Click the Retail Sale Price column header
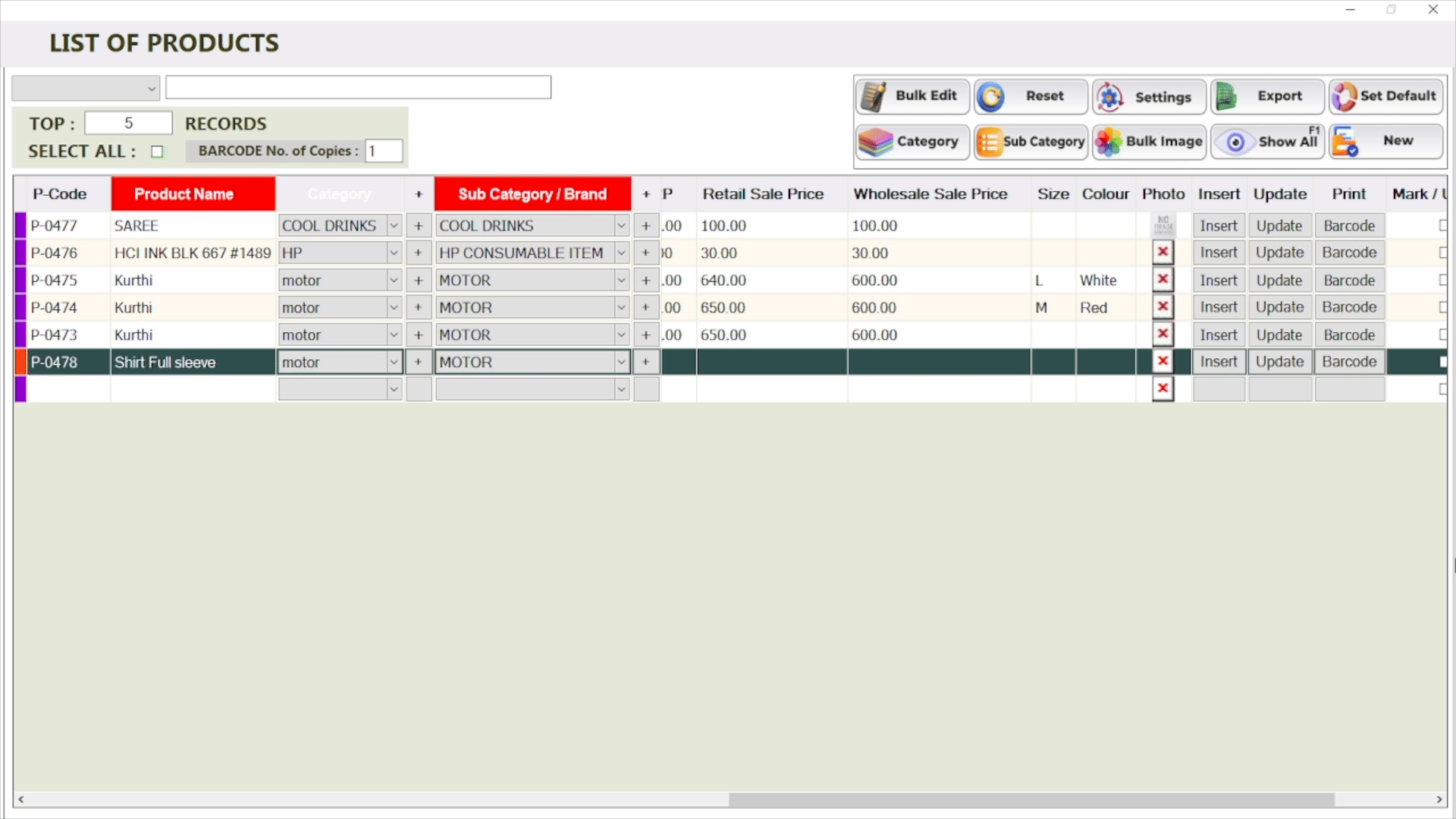This screenshot has height=819, width=1456. pos(763,194)
